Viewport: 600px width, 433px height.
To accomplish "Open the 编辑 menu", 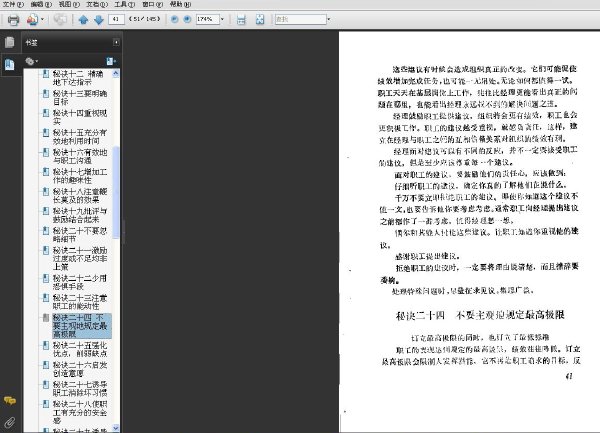I will [41, 4].
